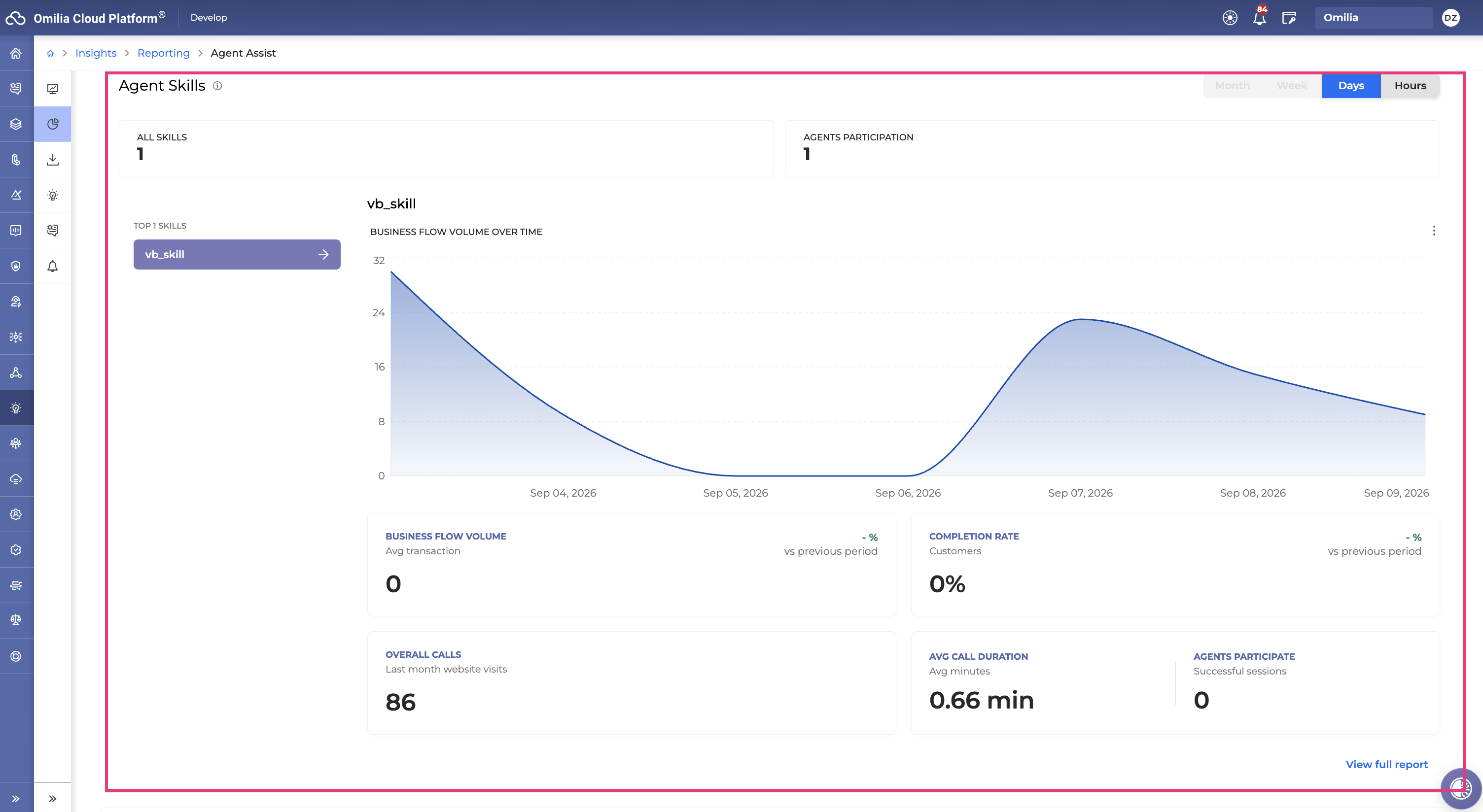The image size is (1483, 812).
Task: Open the chart three-dot options menu
Action: [x=1434, y=231]
